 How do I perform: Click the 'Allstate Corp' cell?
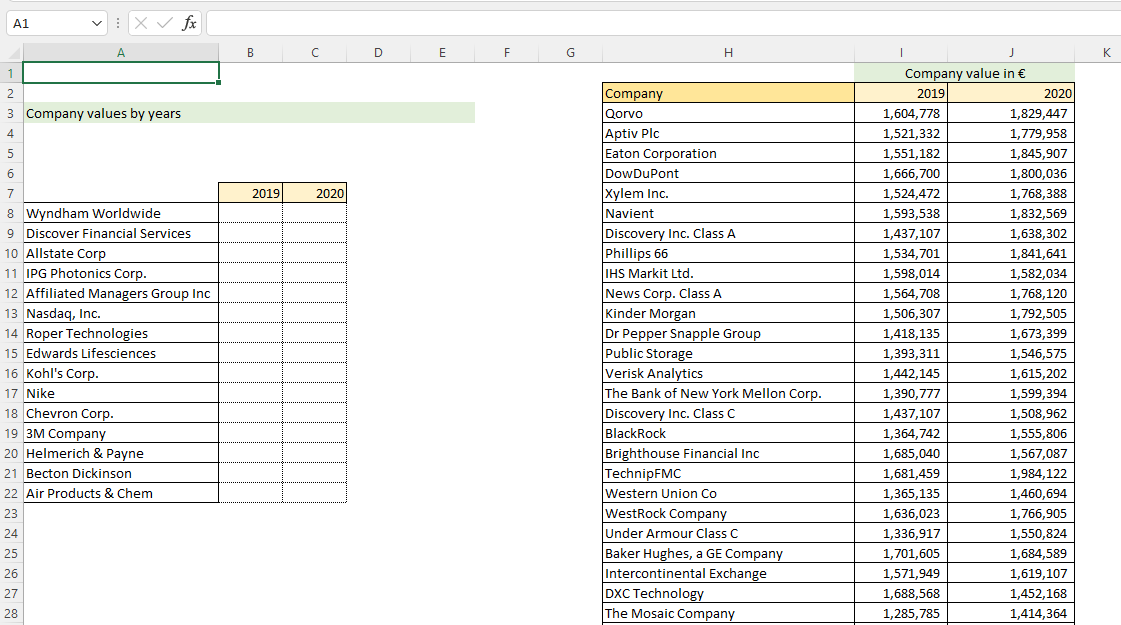point(121,254)
